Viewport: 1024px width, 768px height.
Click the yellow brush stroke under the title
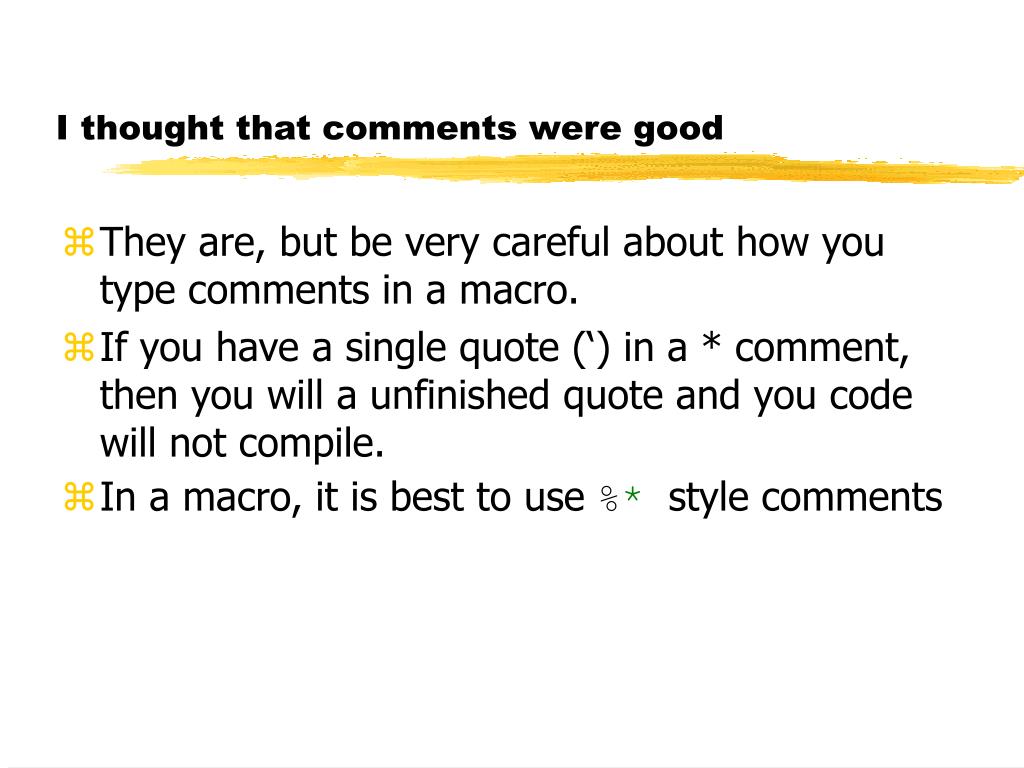click(562, 168)
